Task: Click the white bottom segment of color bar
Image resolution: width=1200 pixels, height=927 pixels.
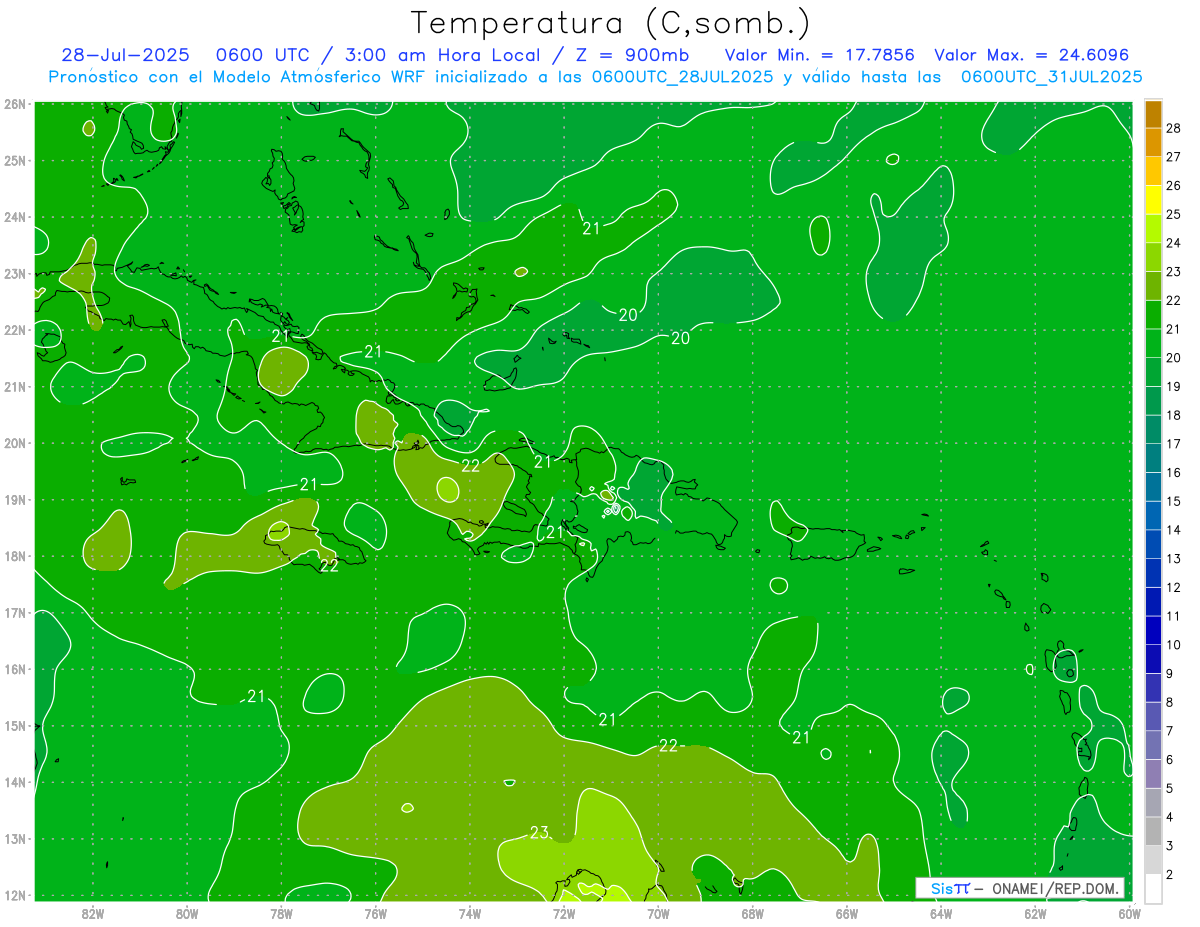Action: coord(1153,888)
